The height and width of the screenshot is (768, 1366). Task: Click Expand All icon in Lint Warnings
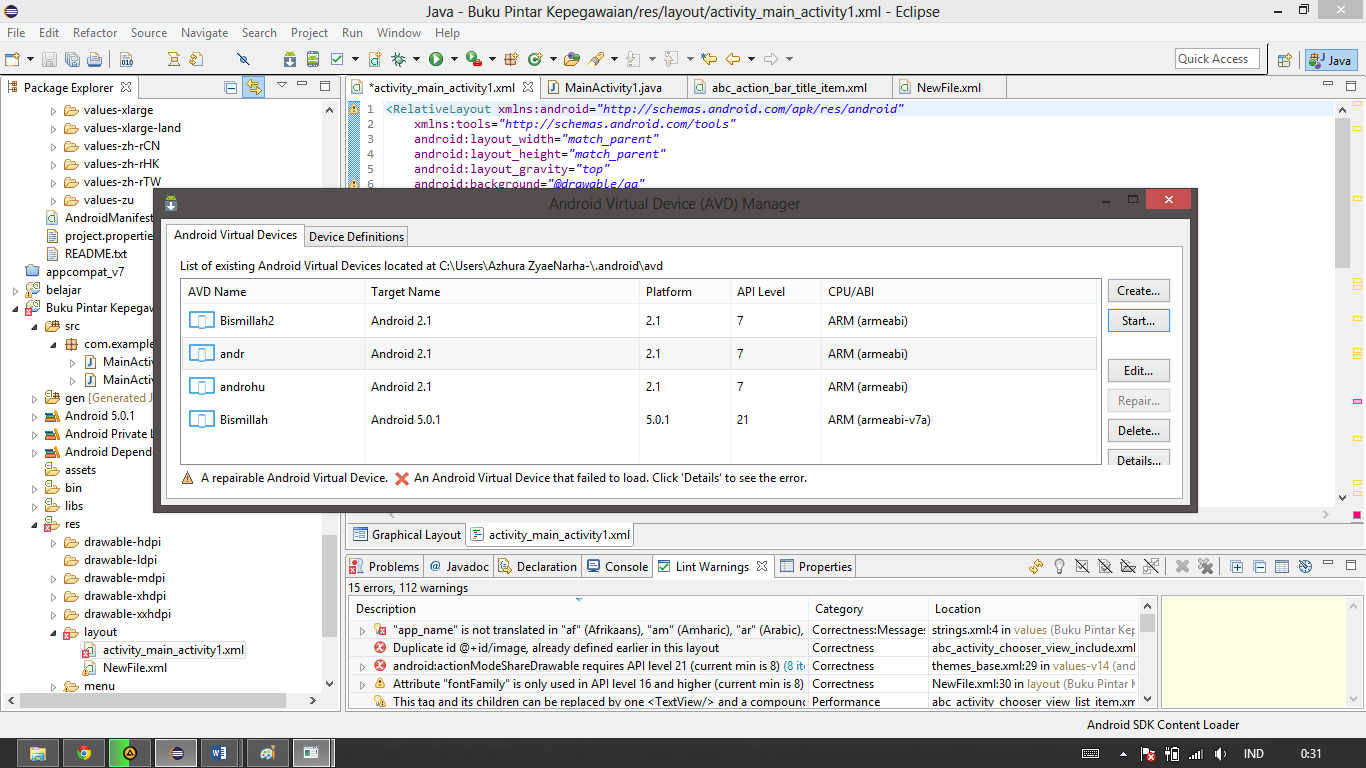click(x=1237, y=566)
